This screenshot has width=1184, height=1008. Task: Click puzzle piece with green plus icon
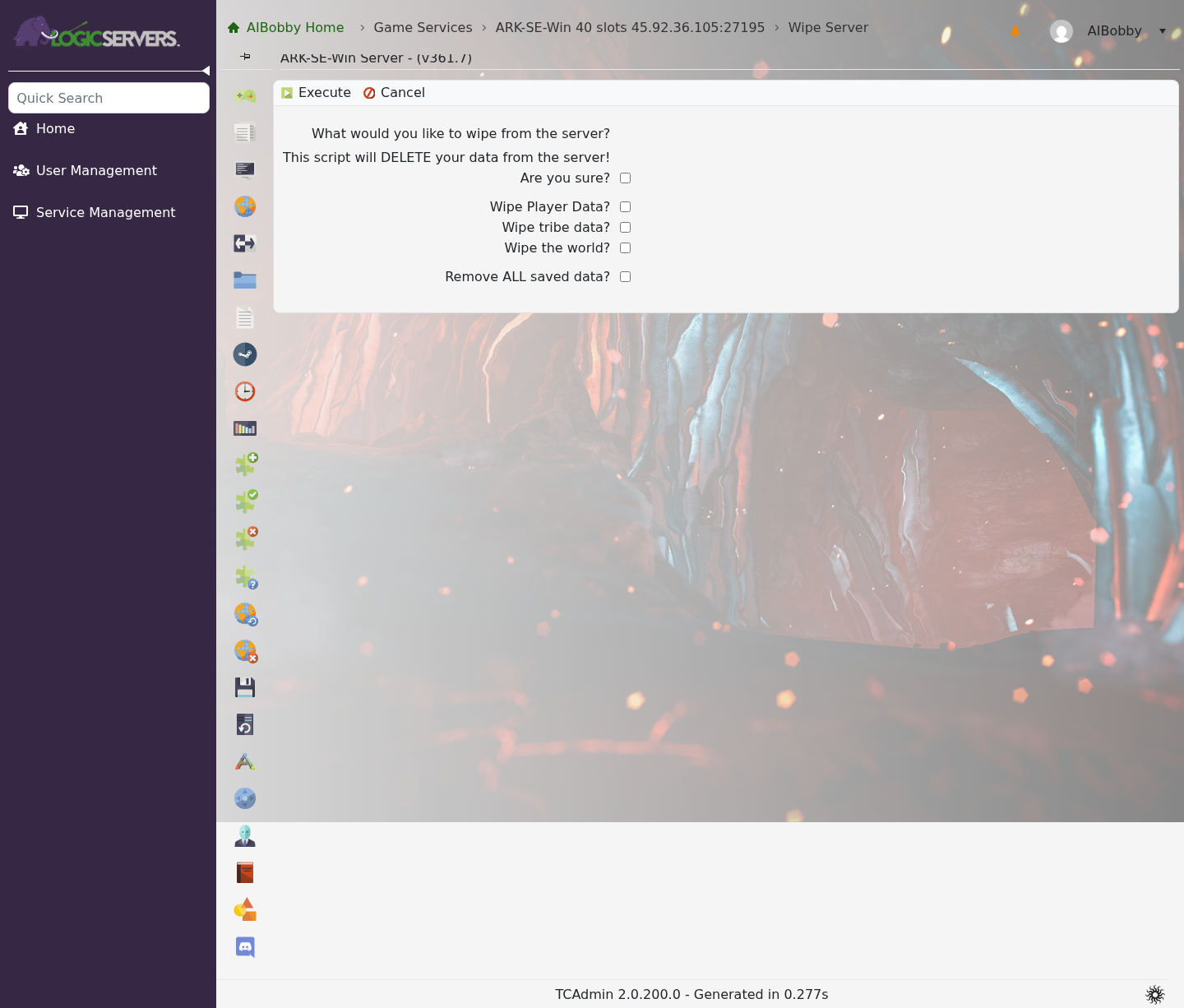[x=246, y=465]
